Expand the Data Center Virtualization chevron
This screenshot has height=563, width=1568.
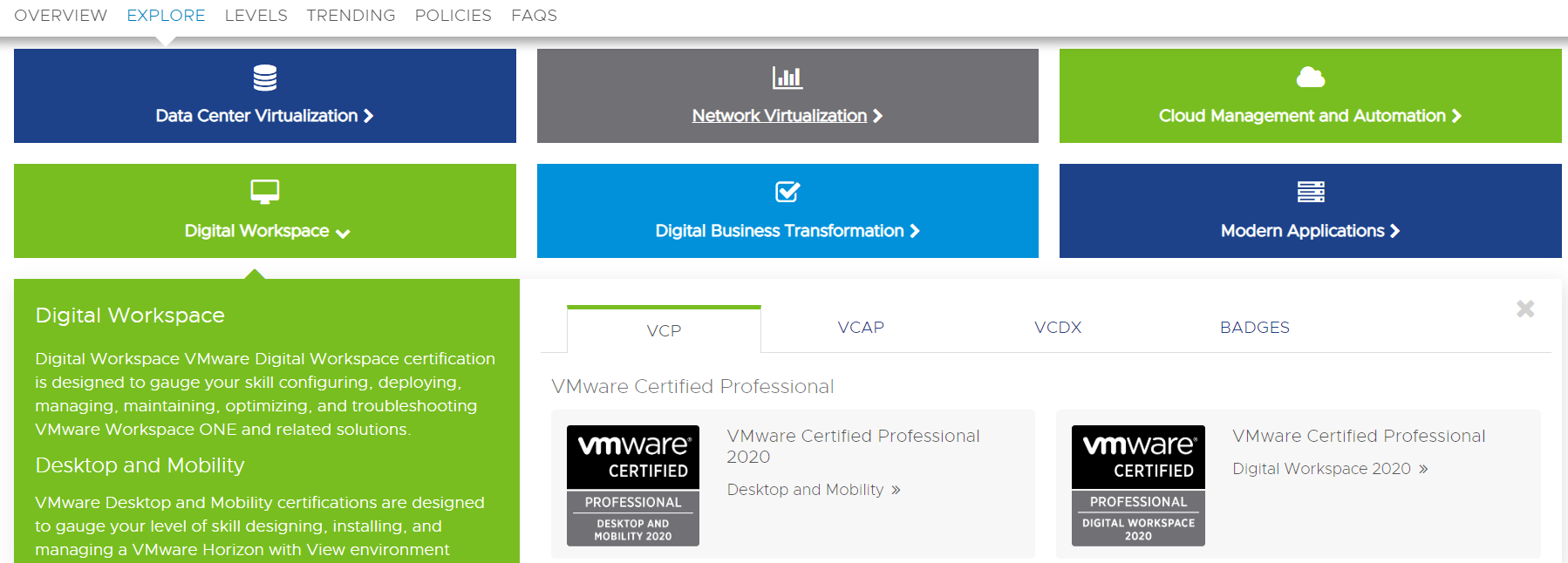tap(369, 116)
